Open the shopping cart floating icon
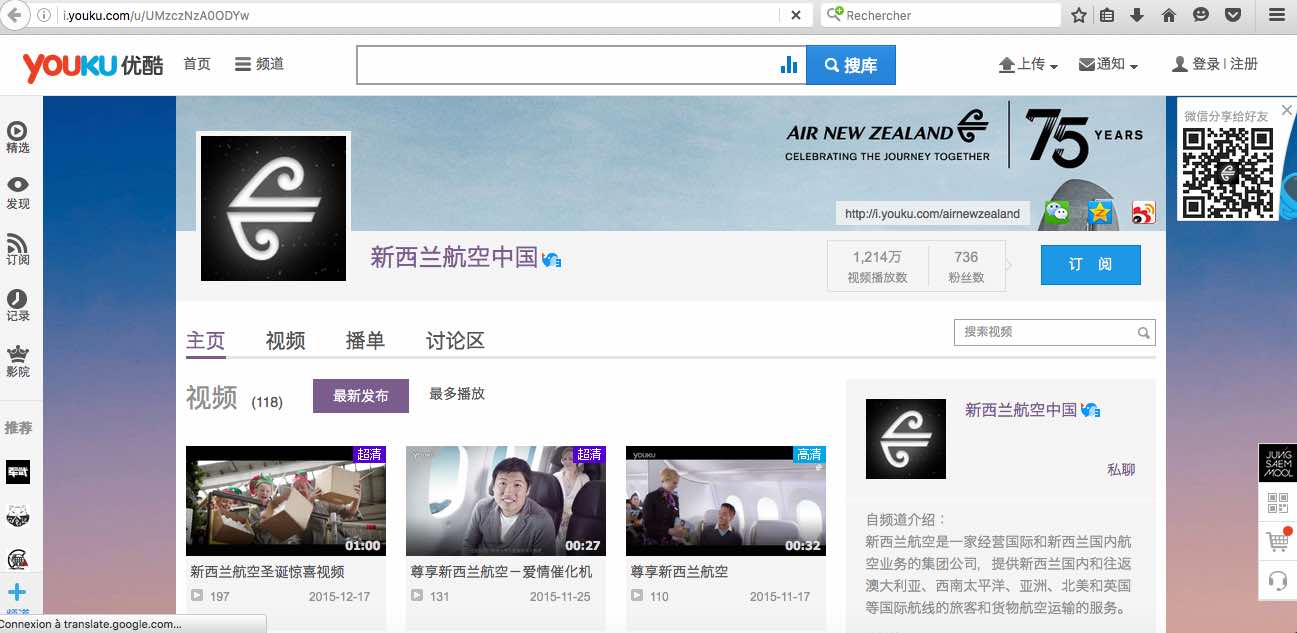This screenshot has height=633, width=1297. [x=1277, y=541]
